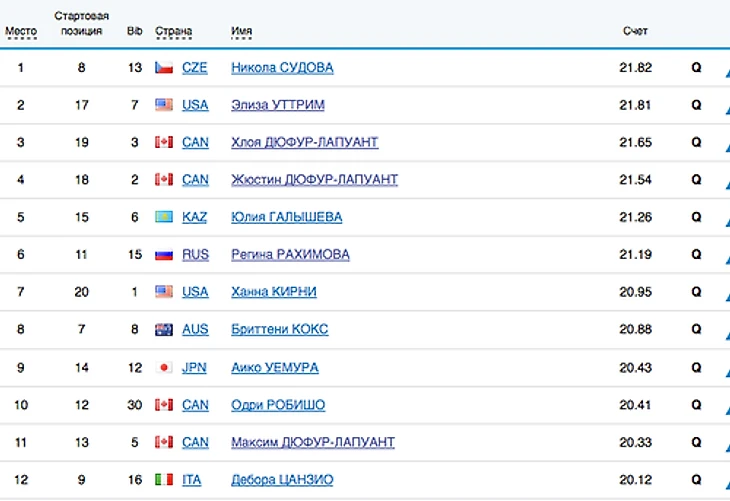Expand the blue arrow for Никола СУДОВА row
Screen dimensions: 730x501
pos(724,69)
